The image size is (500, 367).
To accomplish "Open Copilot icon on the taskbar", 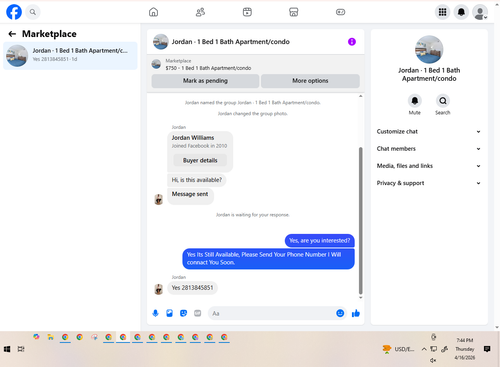I will 36,337.
